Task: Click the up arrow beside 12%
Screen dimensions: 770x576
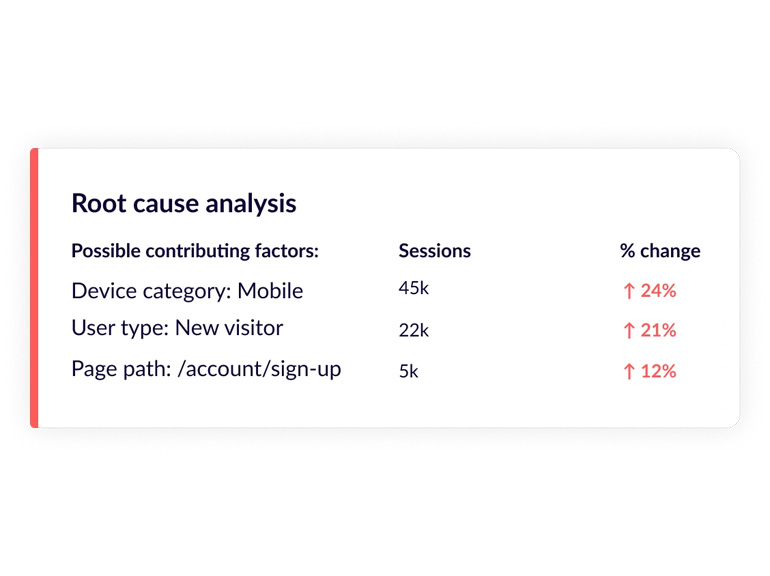Action: tap(629, 371)
